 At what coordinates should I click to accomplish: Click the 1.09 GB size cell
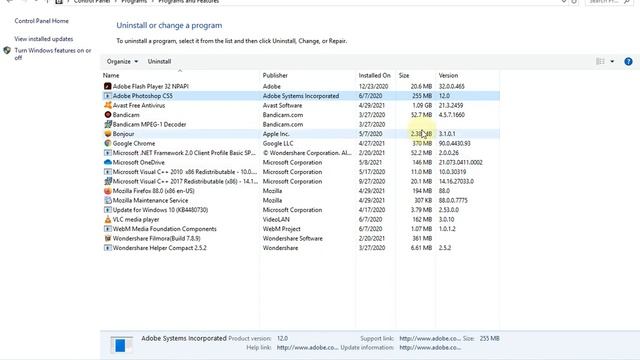click(x=422, y=105)
